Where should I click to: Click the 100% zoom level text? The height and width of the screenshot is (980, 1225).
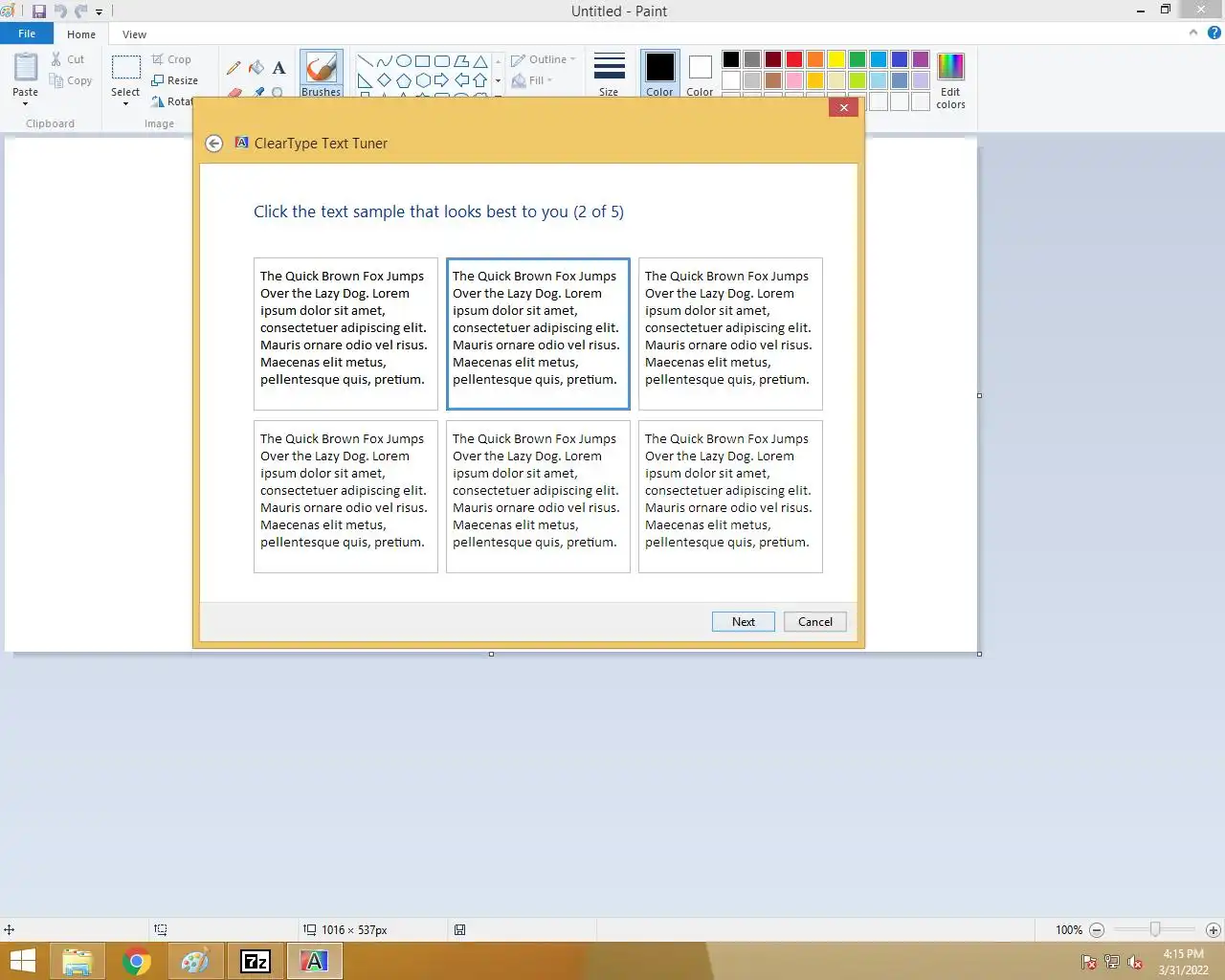pyautogui.click(x=1069, y=930)
